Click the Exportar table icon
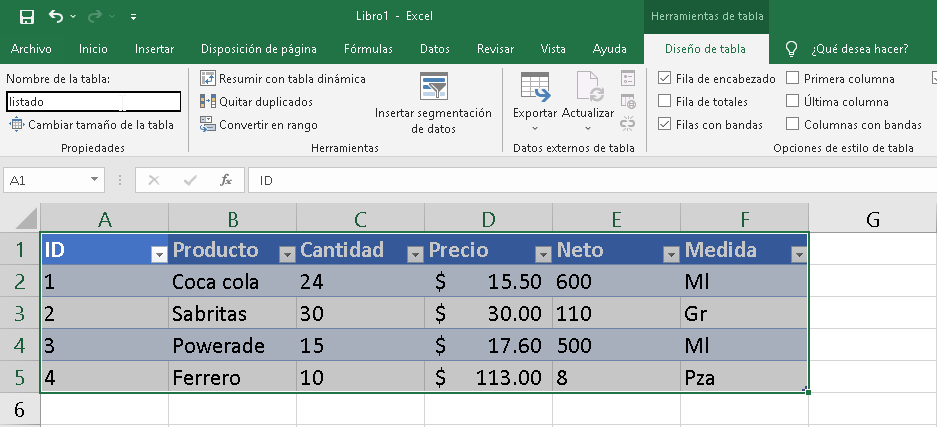The image size is (937, 427). (535, 87)
